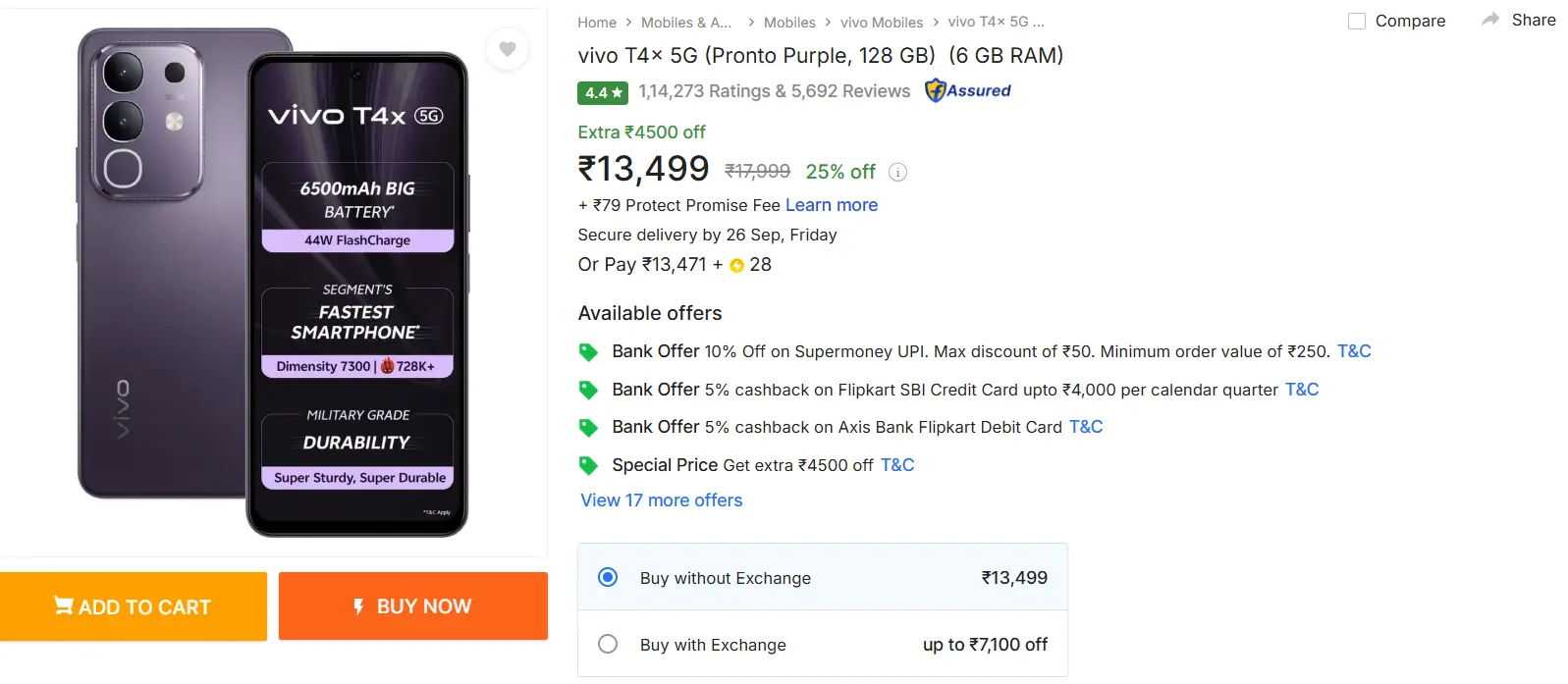The height and width of the screenshot is (684, 1568).
Task: Click the 4.4 star rating badge
Action: 602,92
